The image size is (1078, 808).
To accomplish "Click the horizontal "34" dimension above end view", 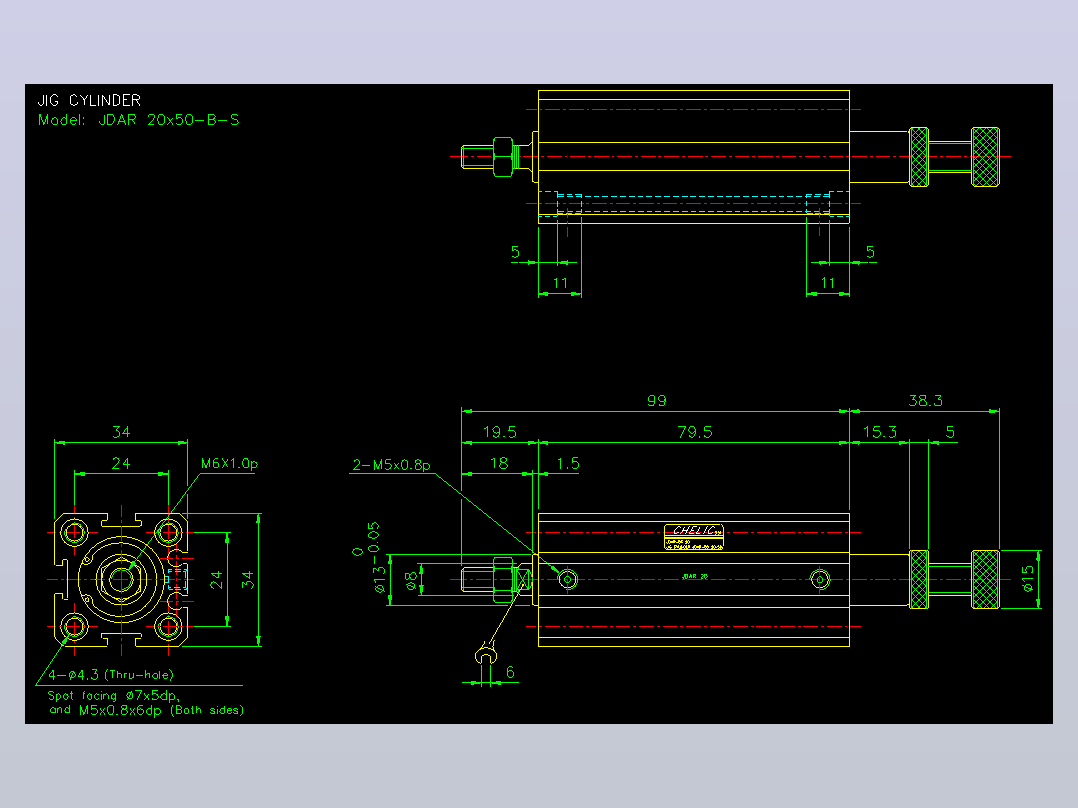I will 121,432.
